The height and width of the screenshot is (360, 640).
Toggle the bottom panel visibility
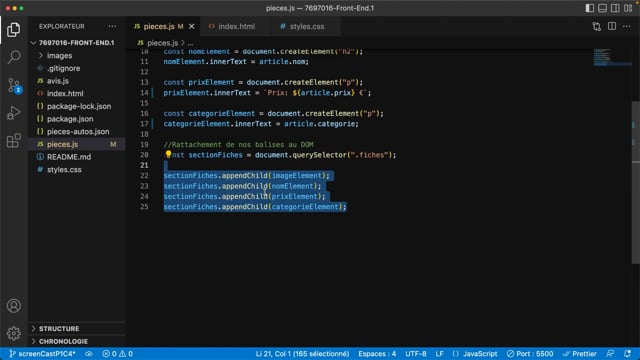pyautogui.click(x=602, y=8)
